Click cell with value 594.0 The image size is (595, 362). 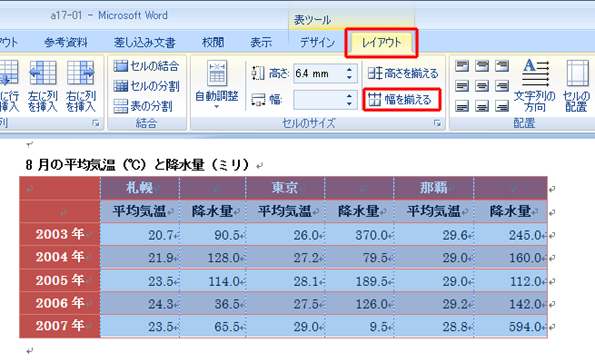[510, 326]
